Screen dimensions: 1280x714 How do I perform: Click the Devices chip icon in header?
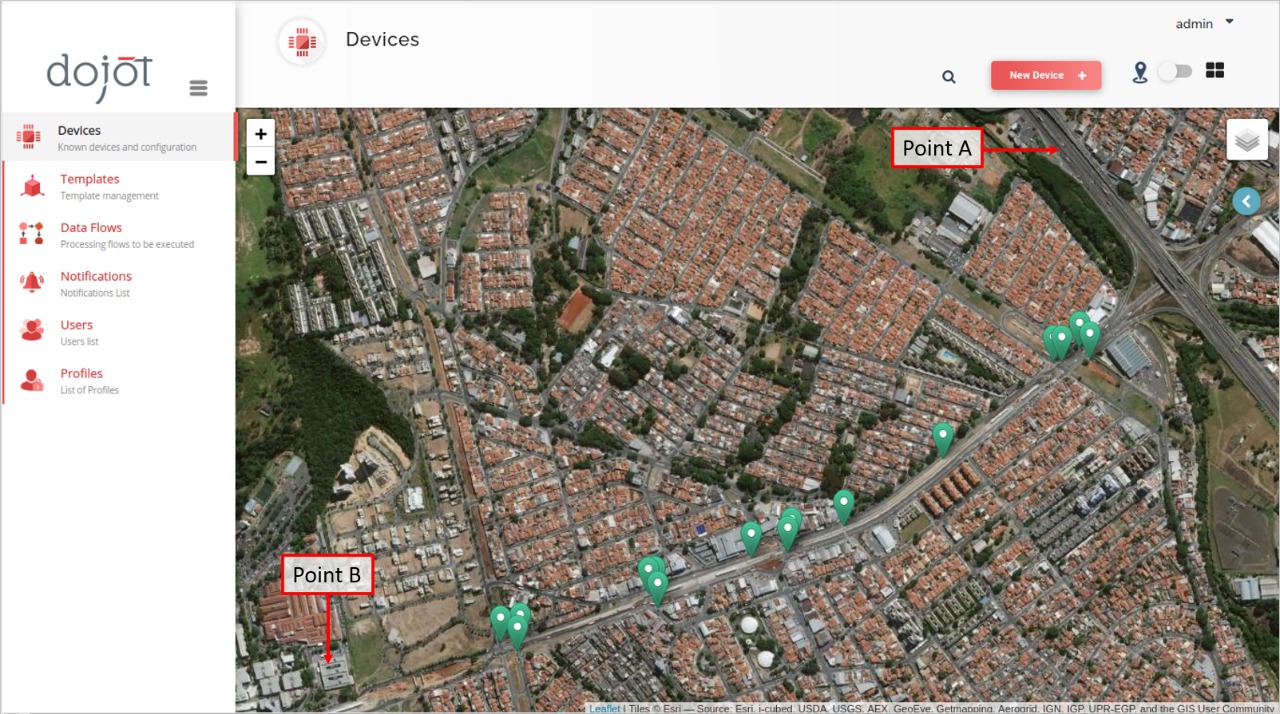301,42
